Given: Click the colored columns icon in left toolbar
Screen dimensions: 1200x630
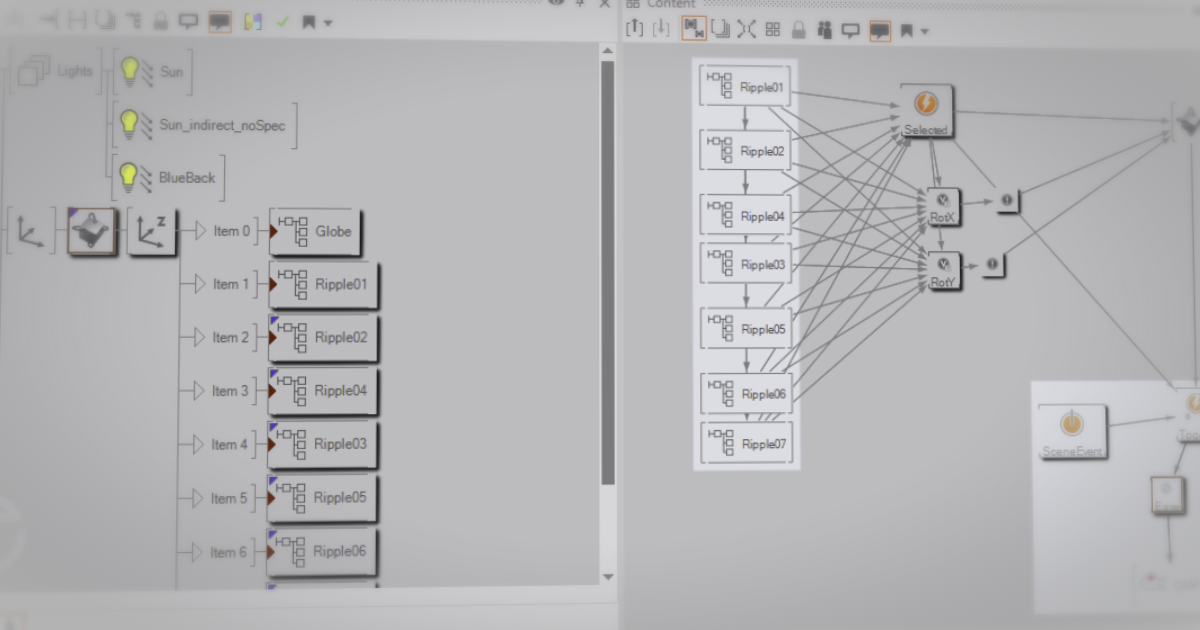Looking at the screenshot, I should (252, 21).
